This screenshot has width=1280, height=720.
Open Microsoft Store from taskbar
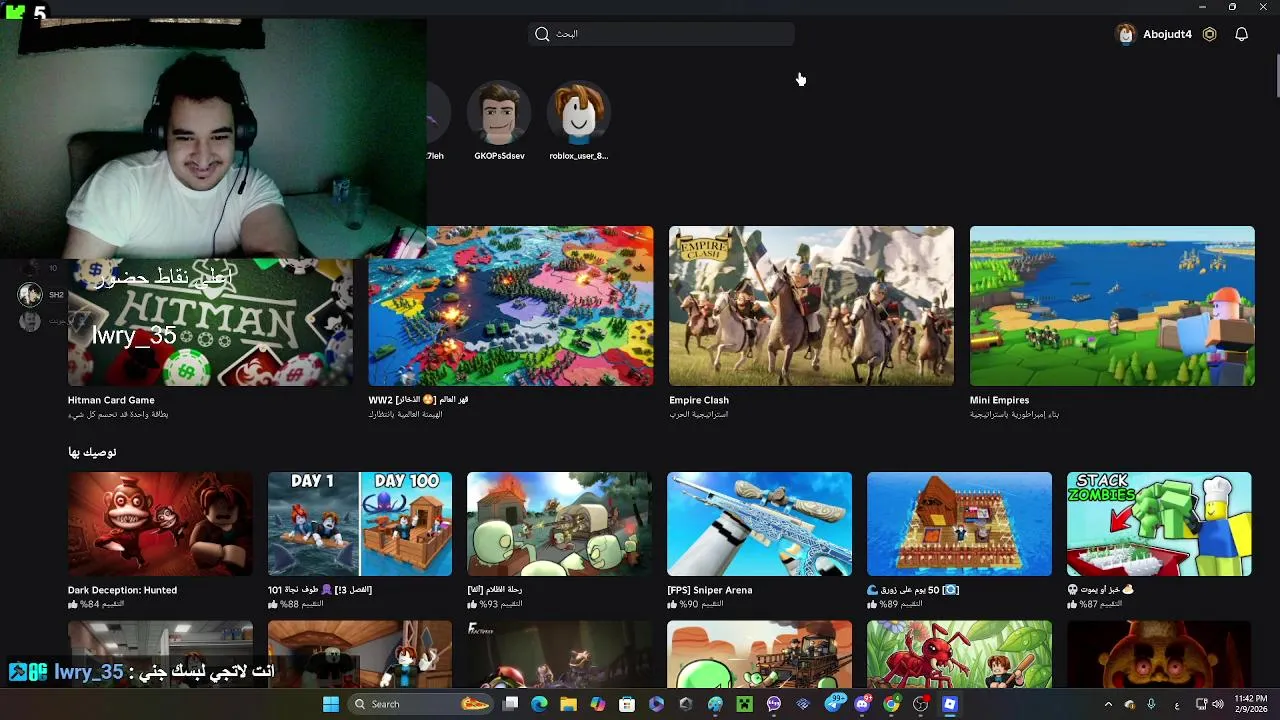(627, 704)
